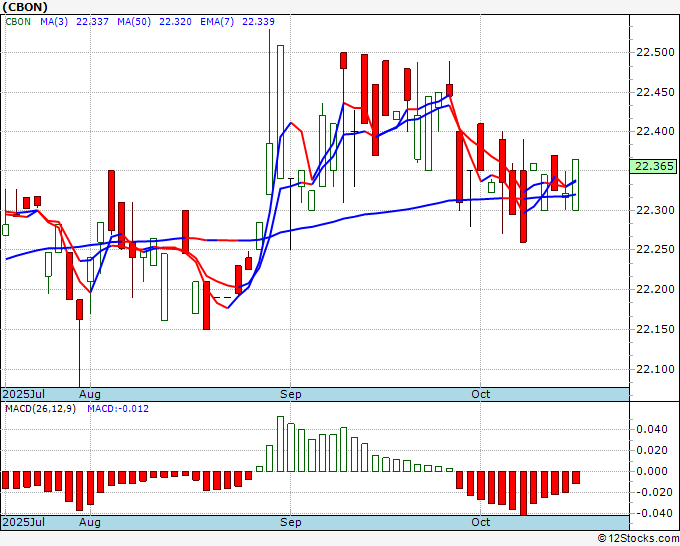Select the CBON legend label
Screen dimensions: 680x546
(18, 22)
